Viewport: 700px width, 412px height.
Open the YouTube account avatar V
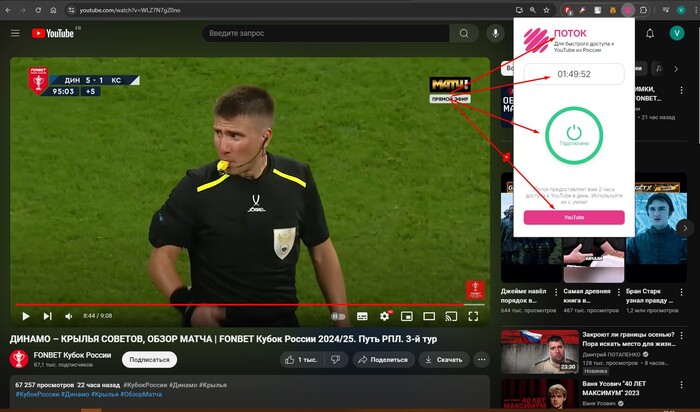tap(677, 33)
